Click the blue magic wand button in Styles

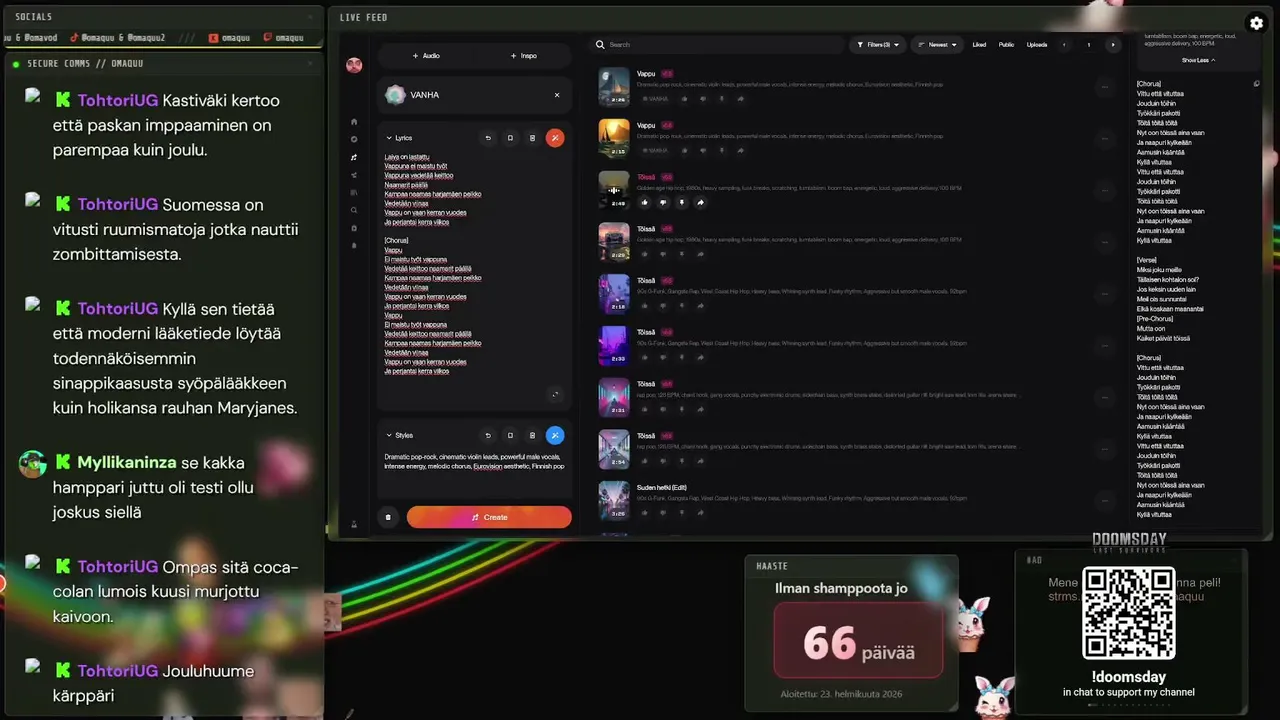tap(555, 435)
